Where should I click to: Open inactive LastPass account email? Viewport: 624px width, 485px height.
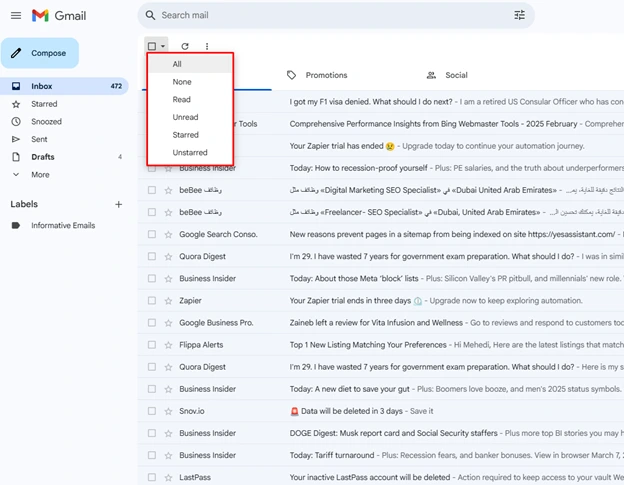pos(381,477)
